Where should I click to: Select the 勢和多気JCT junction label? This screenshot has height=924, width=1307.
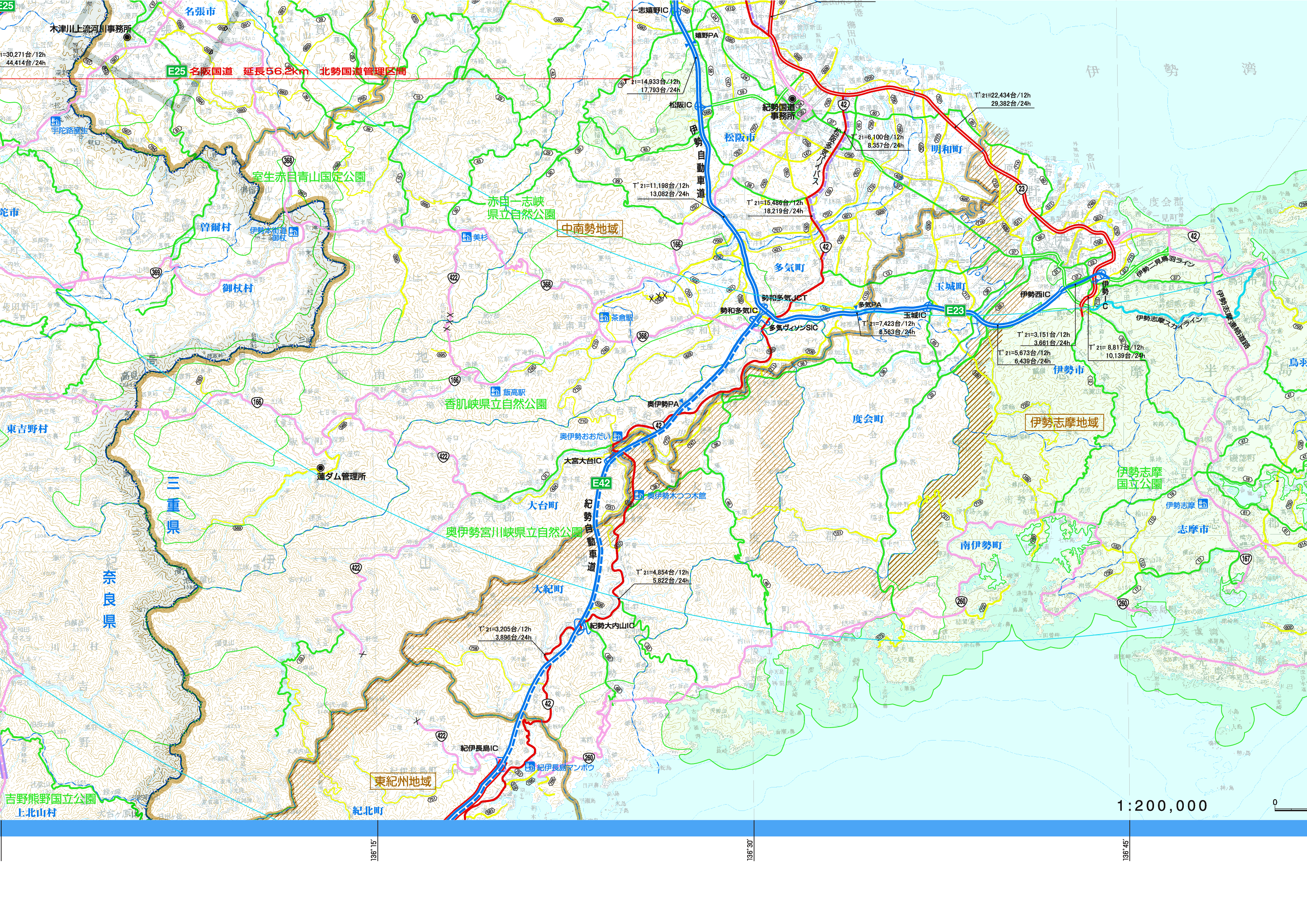784,298
